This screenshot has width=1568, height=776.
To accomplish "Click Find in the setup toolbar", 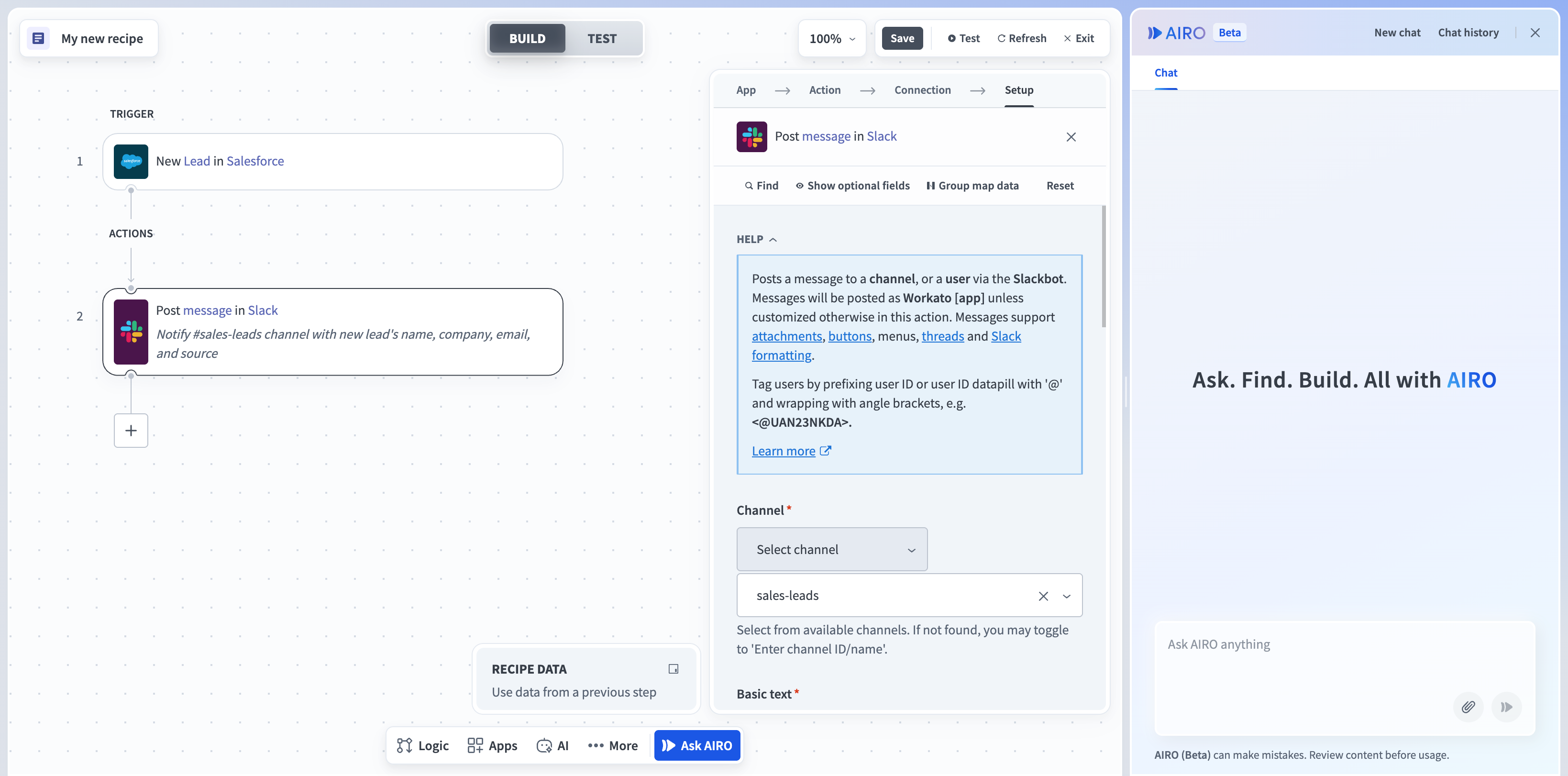I will tap(762, 186).
